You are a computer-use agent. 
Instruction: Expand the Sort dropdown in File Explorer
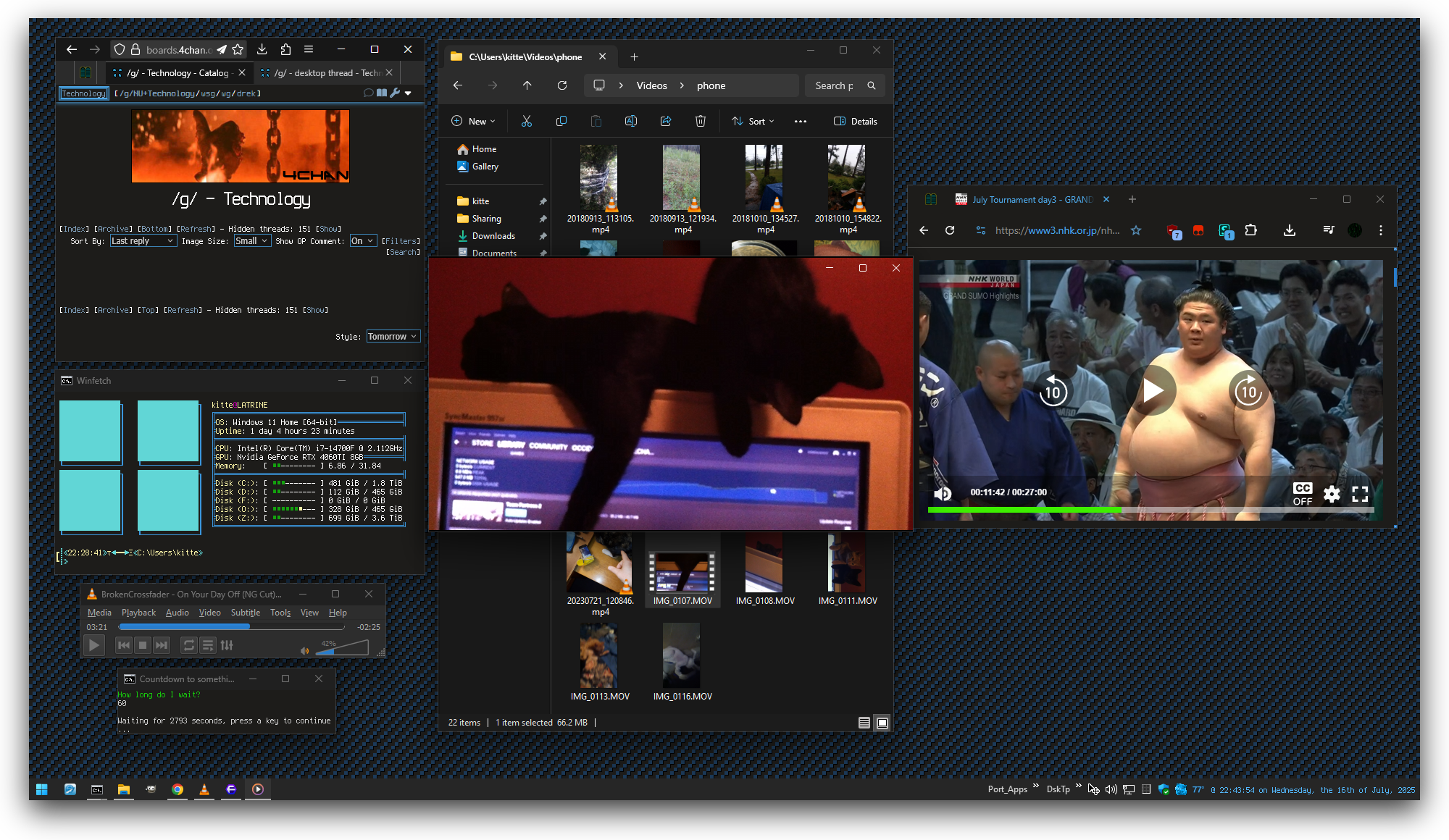[x=753, y=121]
